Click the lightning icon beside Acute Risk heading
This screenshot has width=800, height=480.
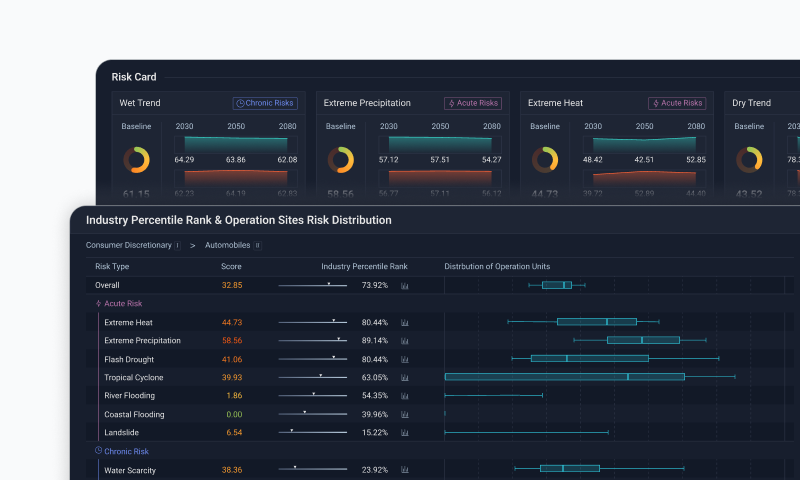pyautogui.click(x=98, y=304)
